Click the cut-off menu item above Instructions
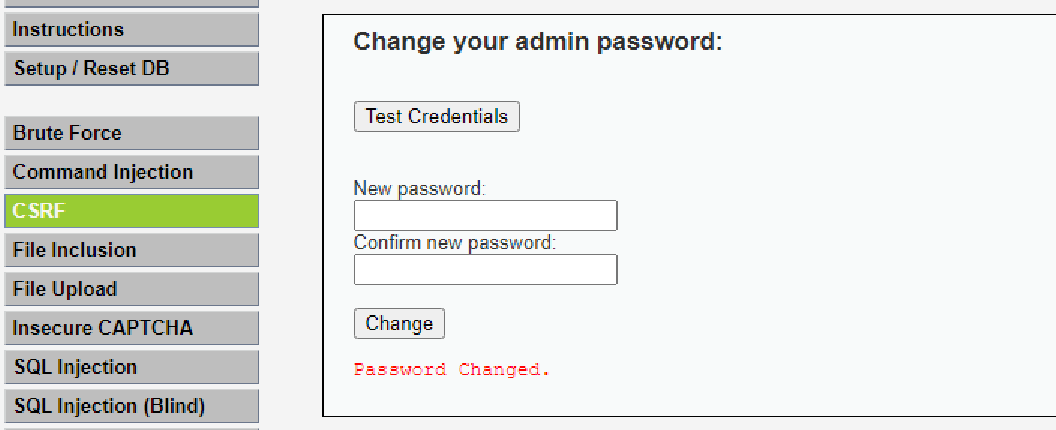1056x430 pixels. [x=130, y=3]
